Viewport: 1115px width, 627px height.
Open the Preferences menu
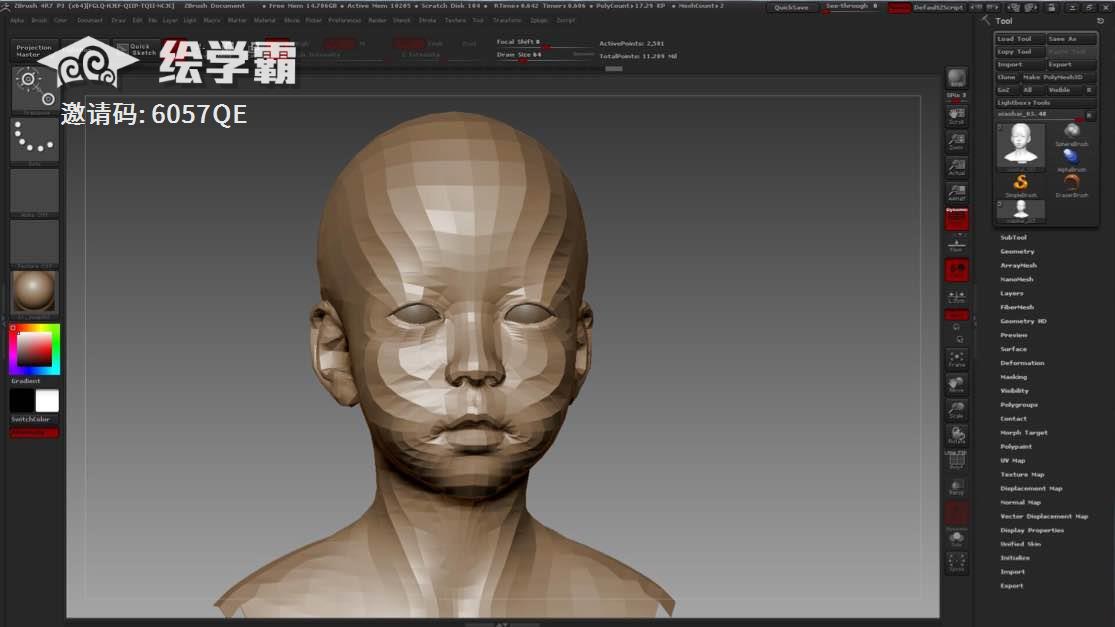(344, 21)
